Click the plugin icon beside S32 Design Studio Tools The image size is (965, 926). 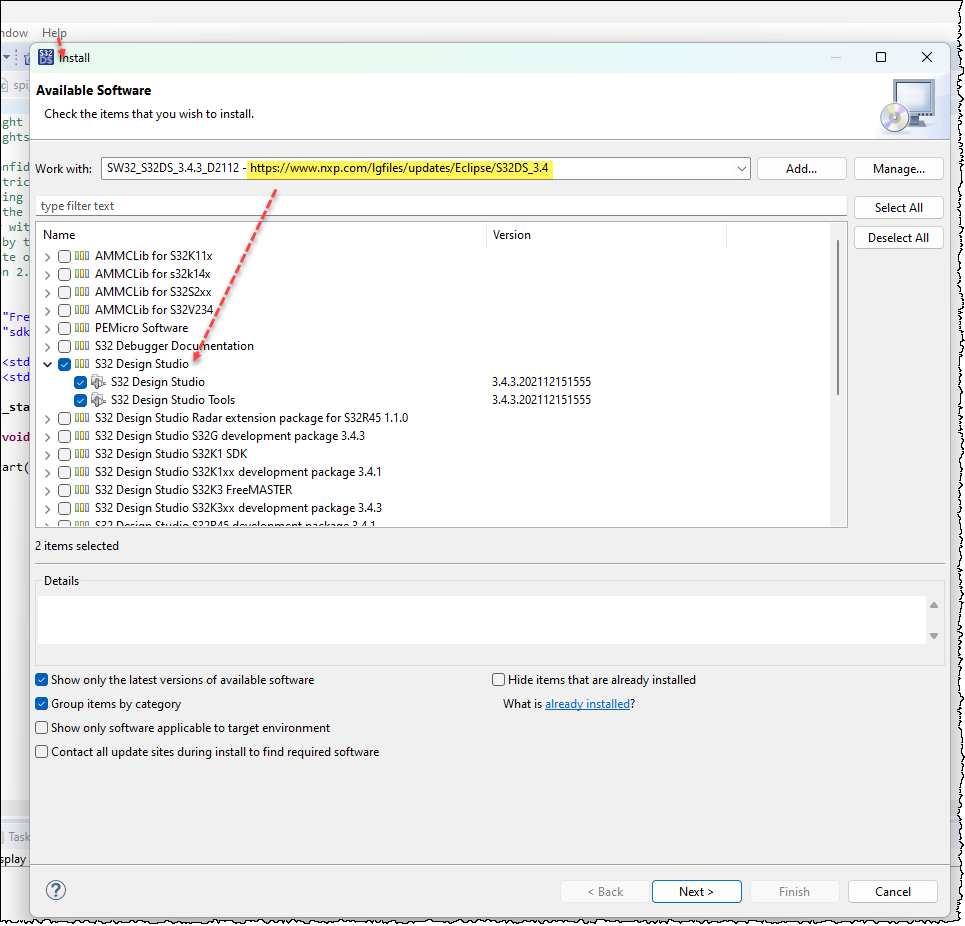coord(97,399)
